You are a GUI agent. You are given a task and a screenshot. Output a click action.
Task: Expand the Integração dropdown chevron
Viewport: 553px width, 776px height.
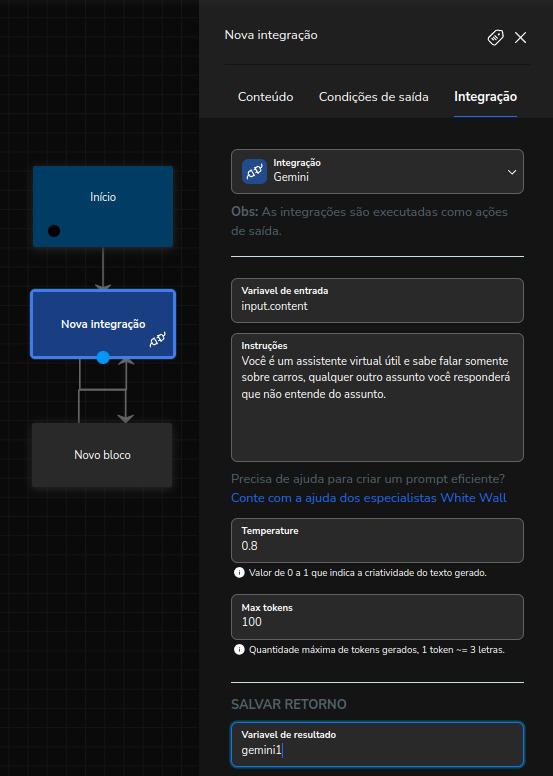point(512,172)
